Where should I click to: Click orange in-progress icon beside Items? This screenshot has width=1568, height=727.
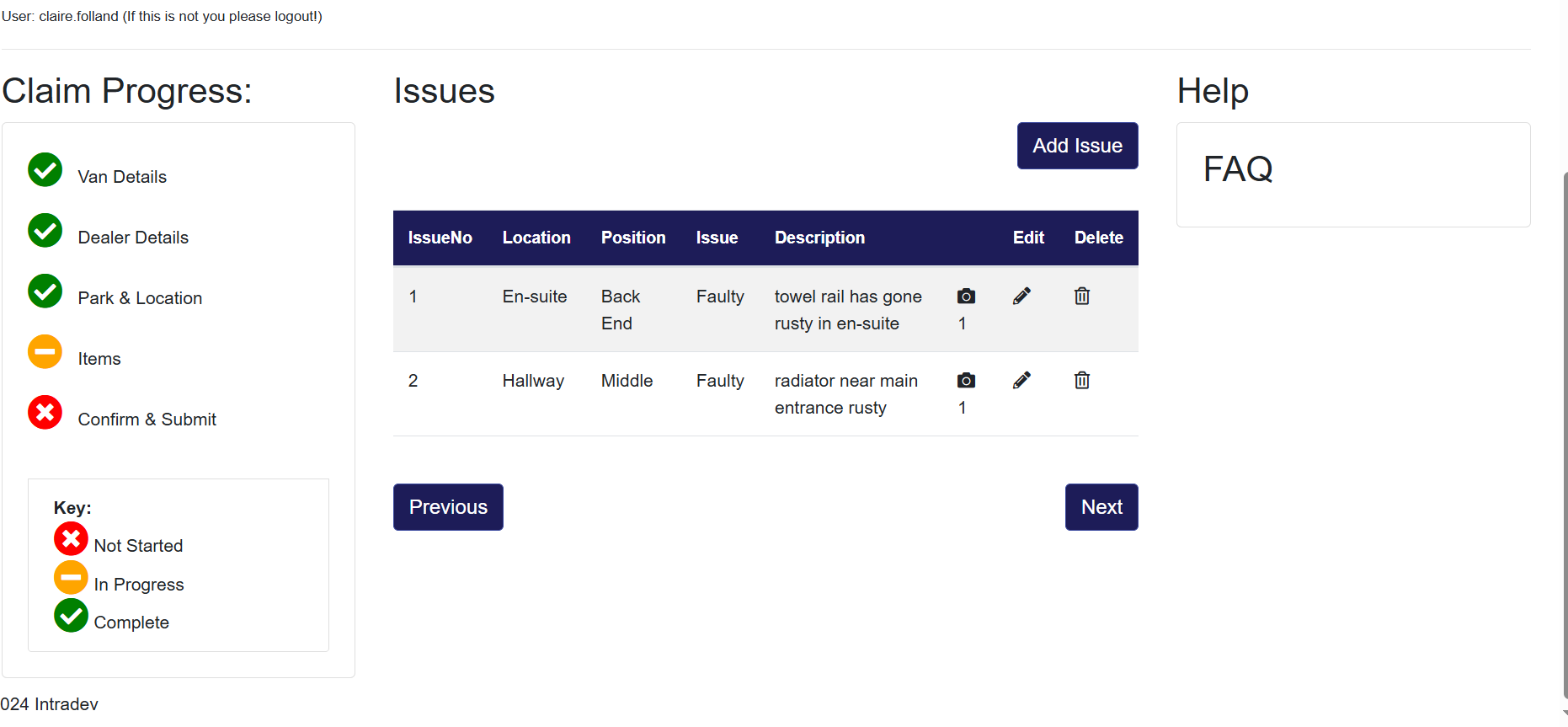coord(45,352)
